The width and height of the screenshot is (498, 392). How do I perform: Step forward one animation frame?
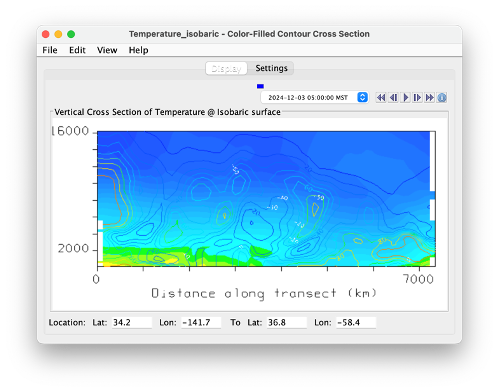(417, 98)
